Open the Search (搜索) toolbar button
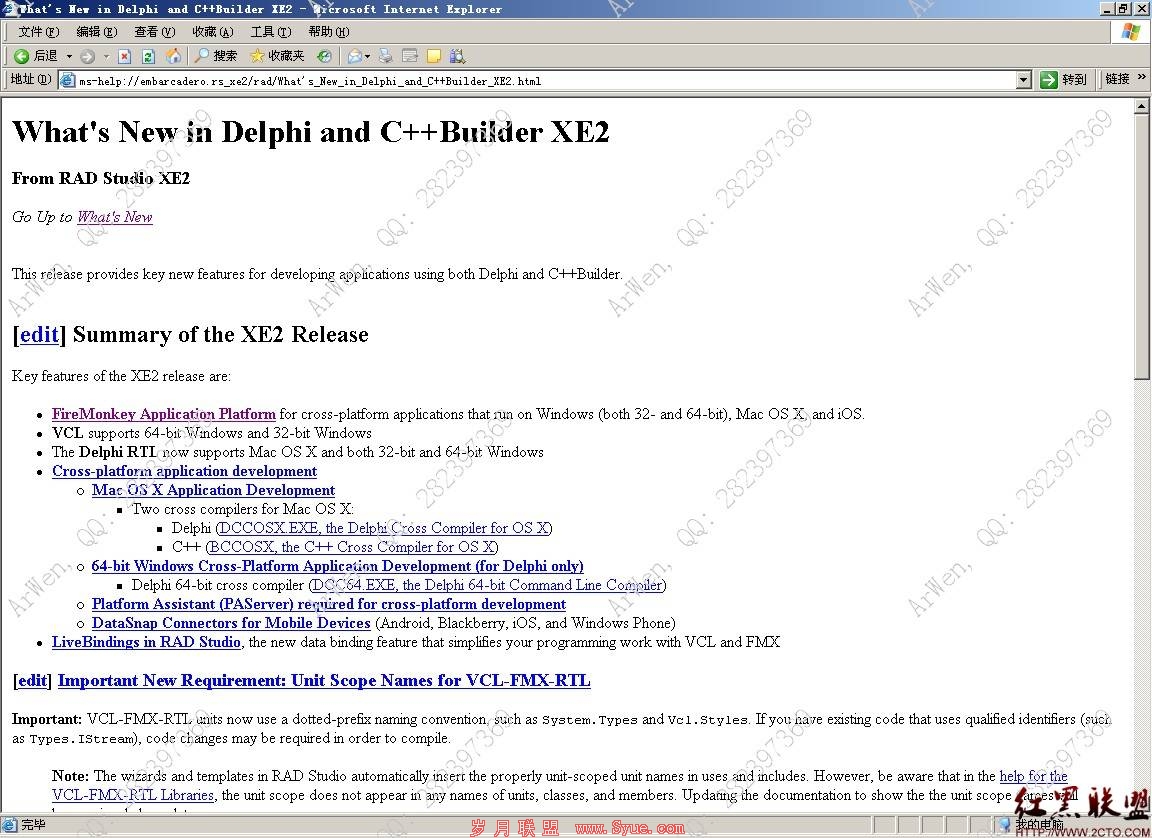The width and height of the screenshot is (1152, 838). point(216,56)
